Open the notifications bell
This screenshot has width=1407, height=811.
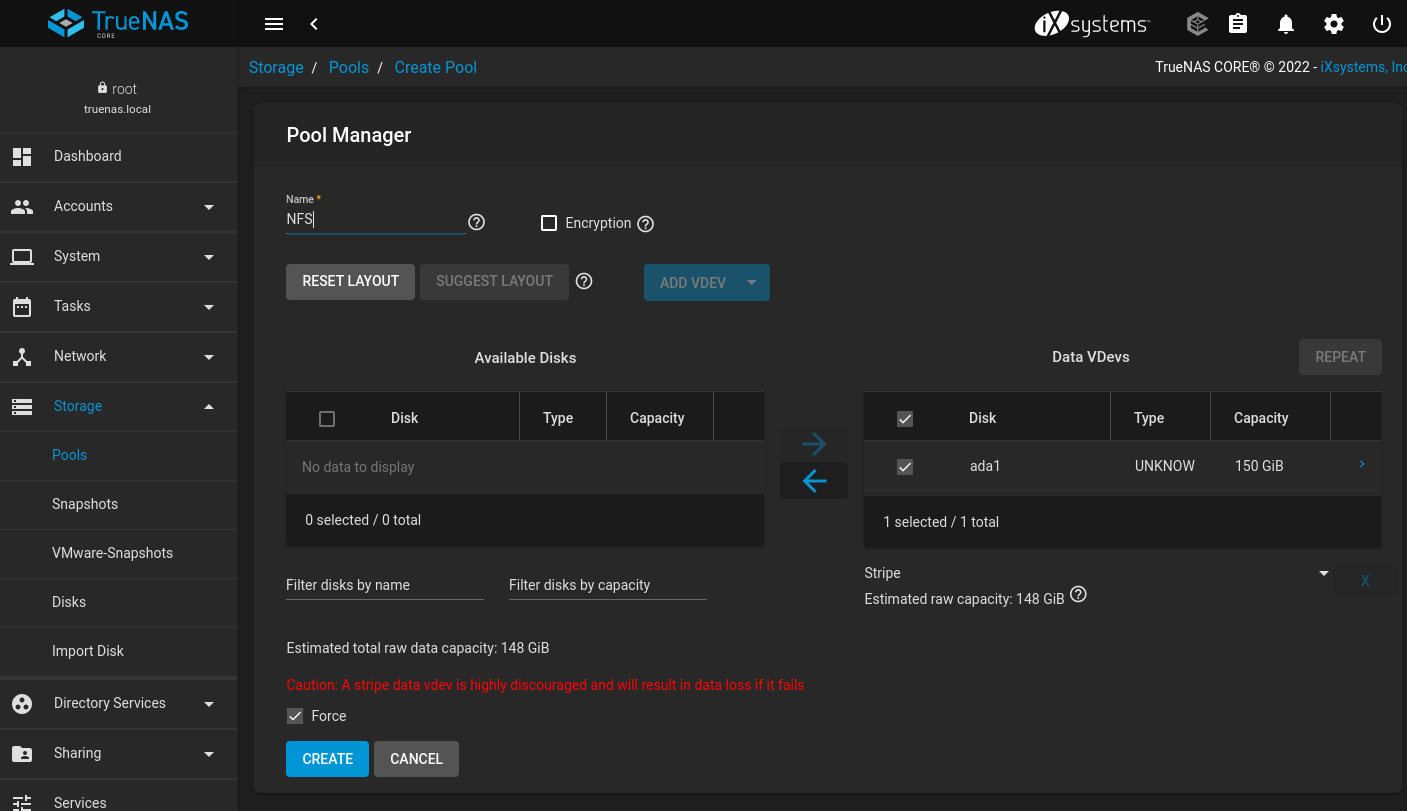click(x=1286, y=23)
